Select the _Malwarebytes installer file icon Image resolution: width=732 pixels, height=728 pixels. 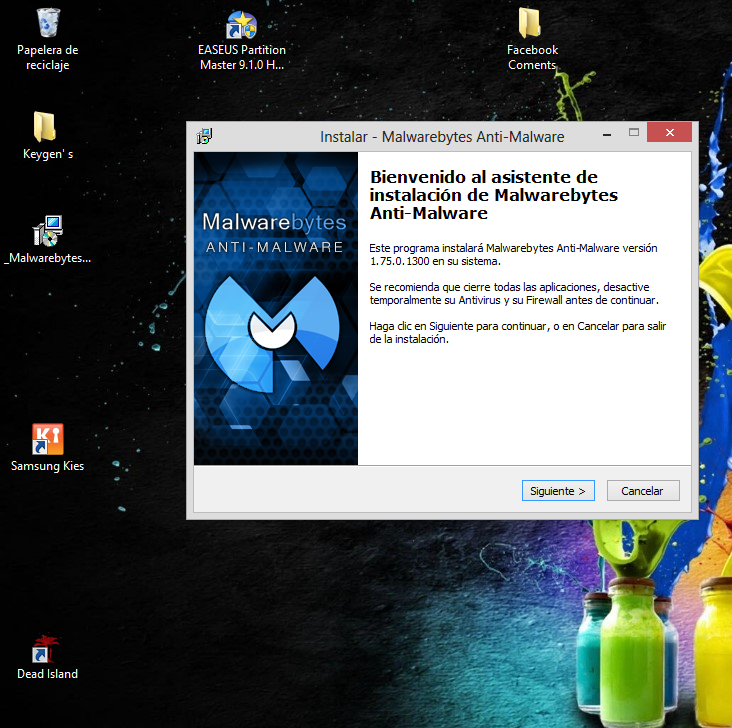48,231
